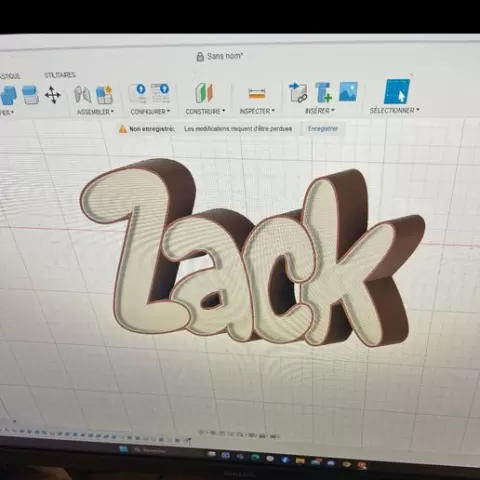The width and height of the screenshot is (480, 480).
Task: Click the Sans nom document title
Action: [x=225, y=56]
